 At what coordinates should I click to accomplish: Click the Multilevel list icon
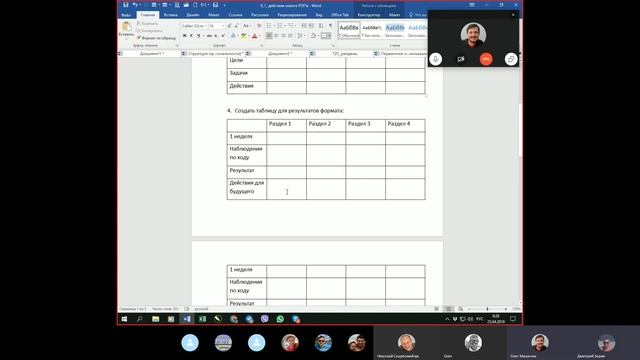pyautogui.click(x=291, y=26)
